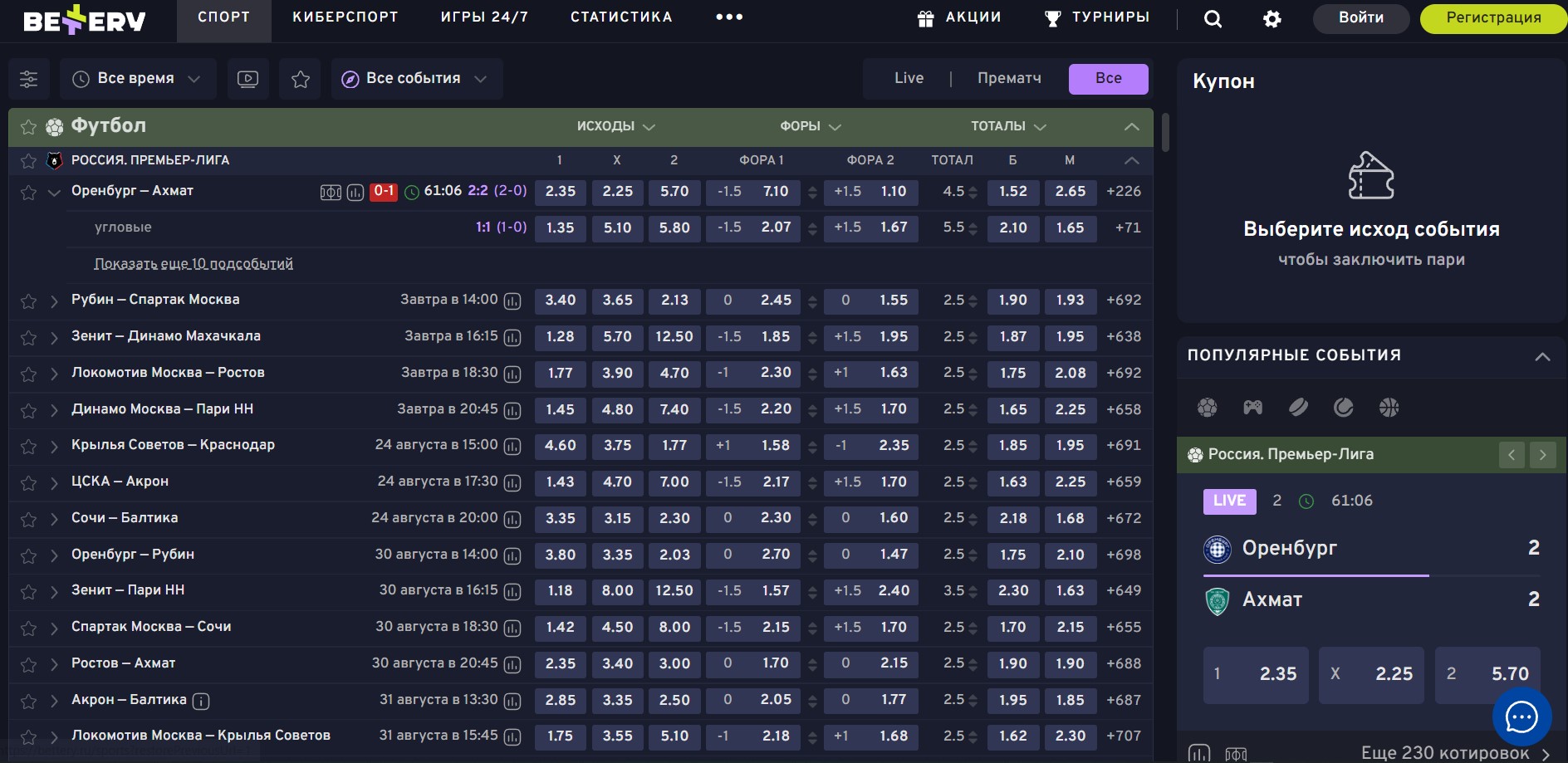Click the BetERV logo
1568x763 pixels.
point(84,20)
